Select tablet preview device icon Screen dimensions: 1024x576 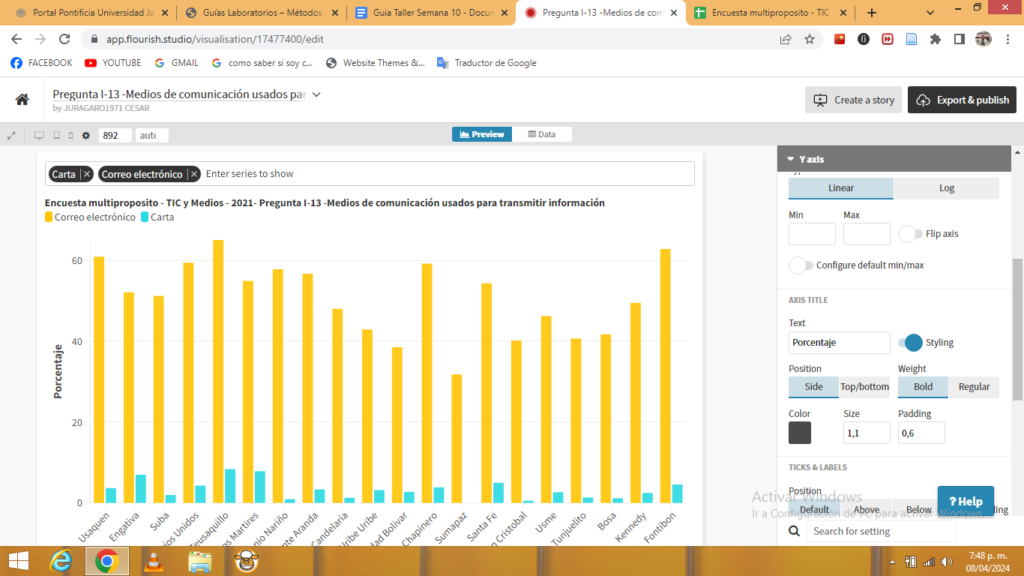tap(57, 135)
